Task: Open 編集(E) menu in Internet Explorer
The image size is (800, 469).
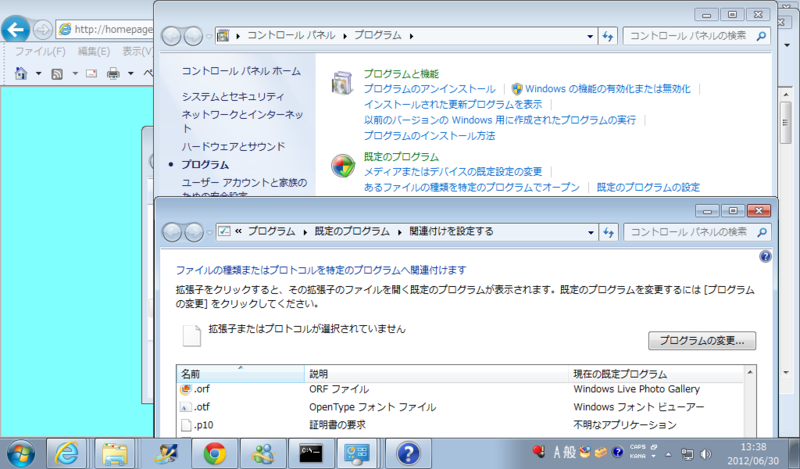Action: point(93,52)
